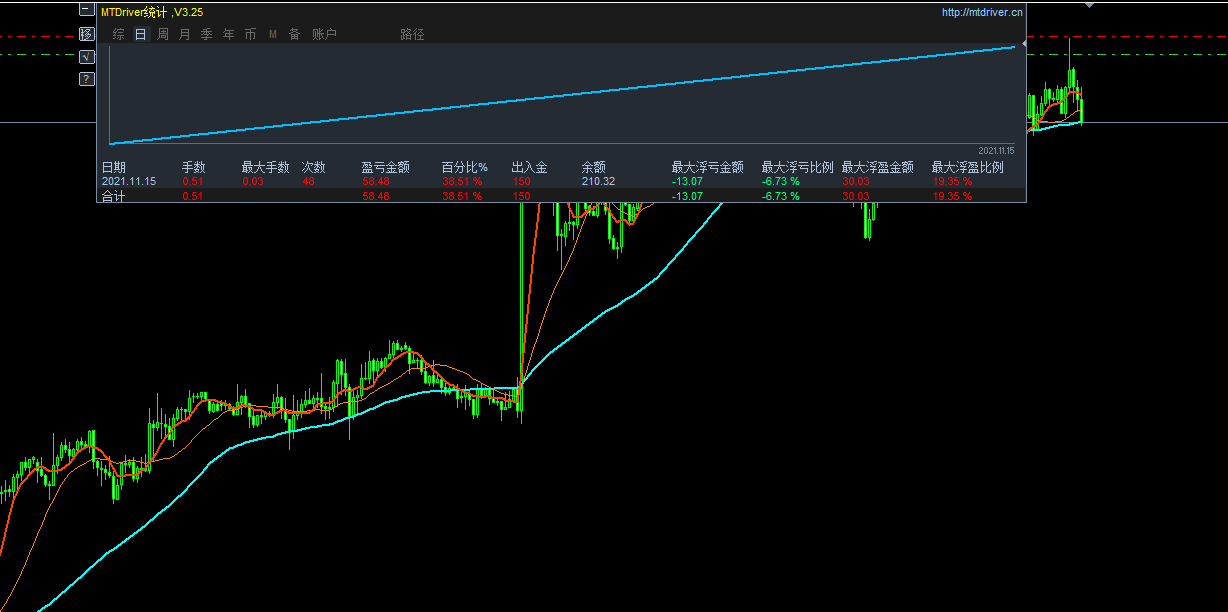1228x612 pixels.
Task: Click the 最大浮盈金额 column header
Action: click(x=878, y=167)
